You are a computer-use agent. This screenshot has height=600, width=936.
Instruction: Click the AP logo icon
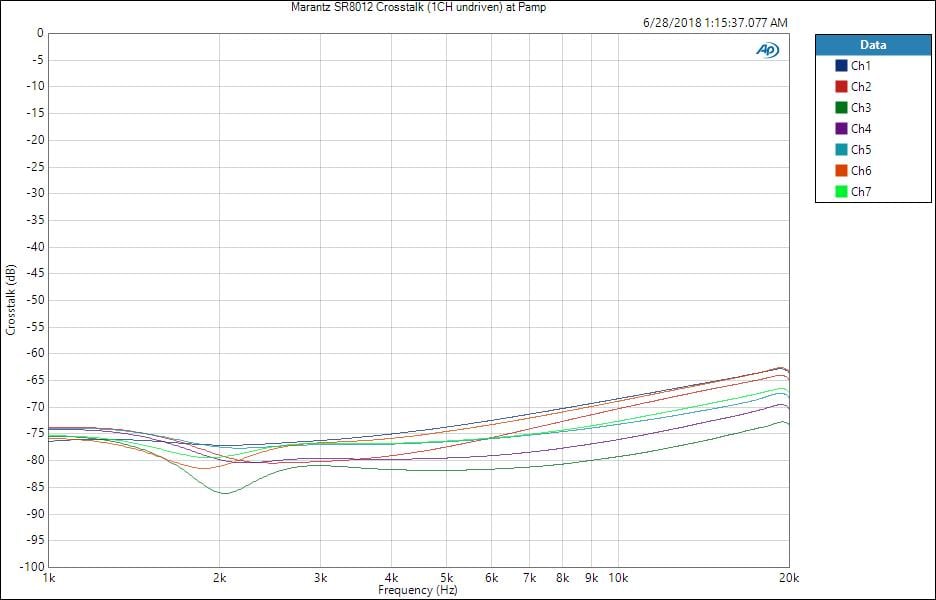point(767,50)
